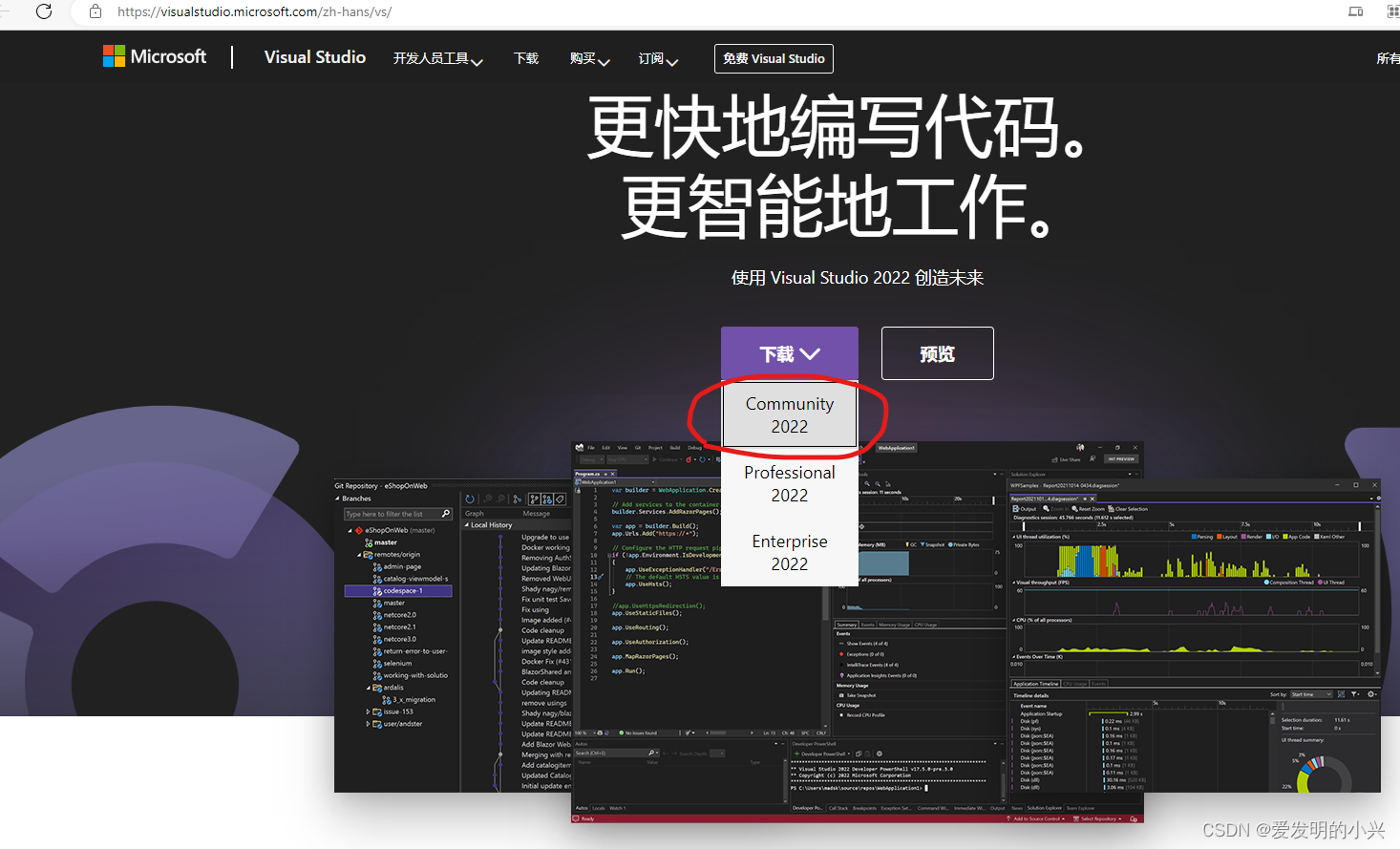1400x849 pixels.
Task: Expand the 开发人员工具 navigation dropdown
Action: tap(437, 59)
